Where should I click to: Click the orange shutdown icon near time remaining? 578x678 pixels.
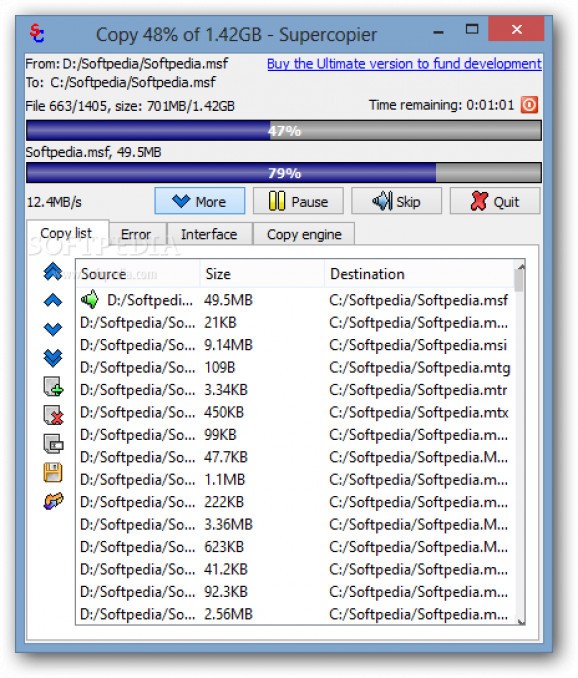529,105
